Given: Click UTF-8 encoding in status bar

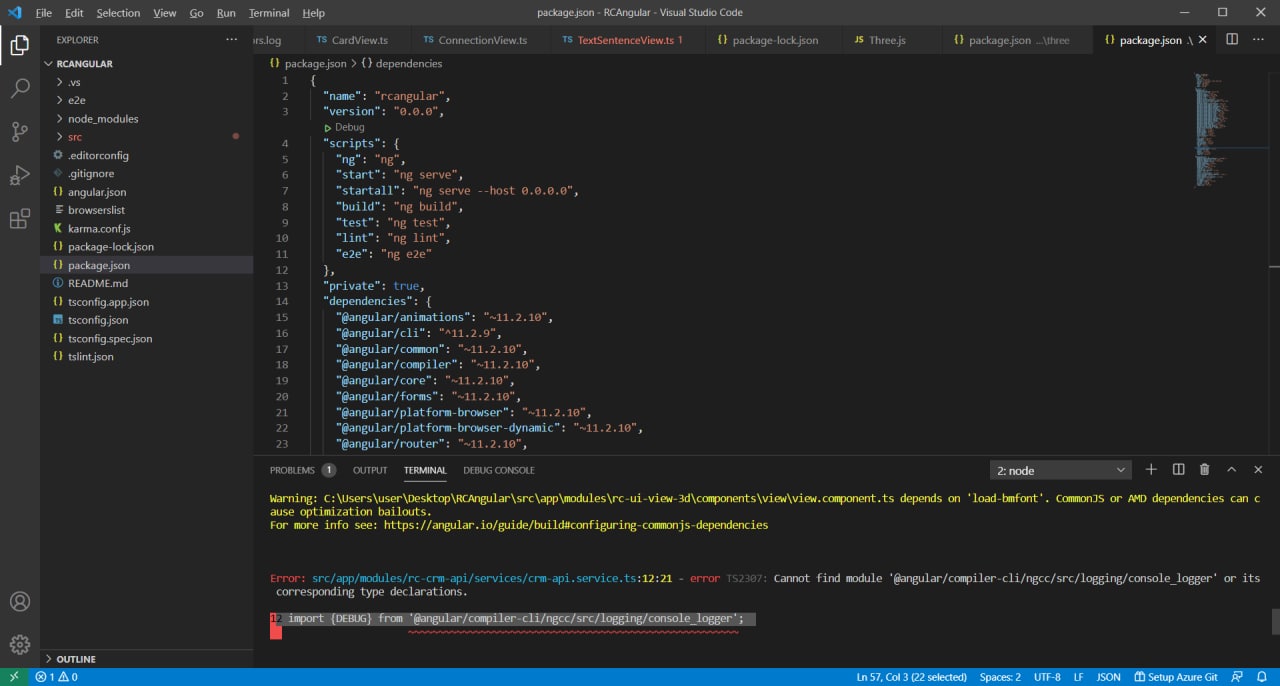Looking at the screenshot, I should point(1047,677).
